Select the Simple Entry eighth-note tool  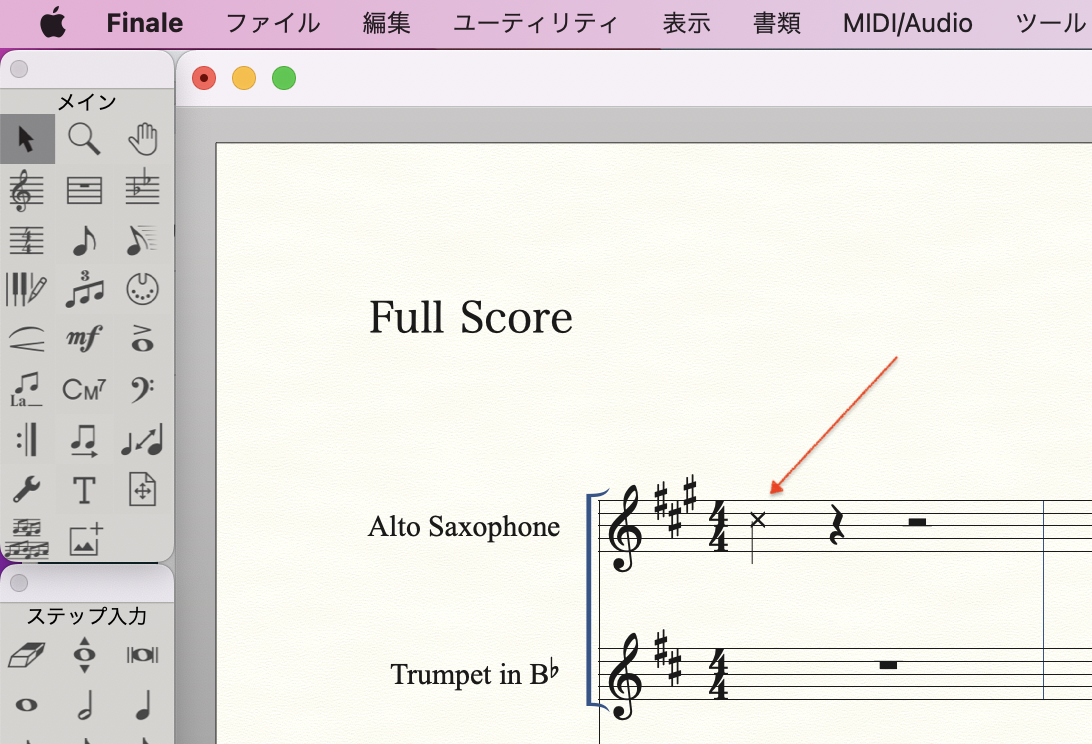click(x=84, y=240)
